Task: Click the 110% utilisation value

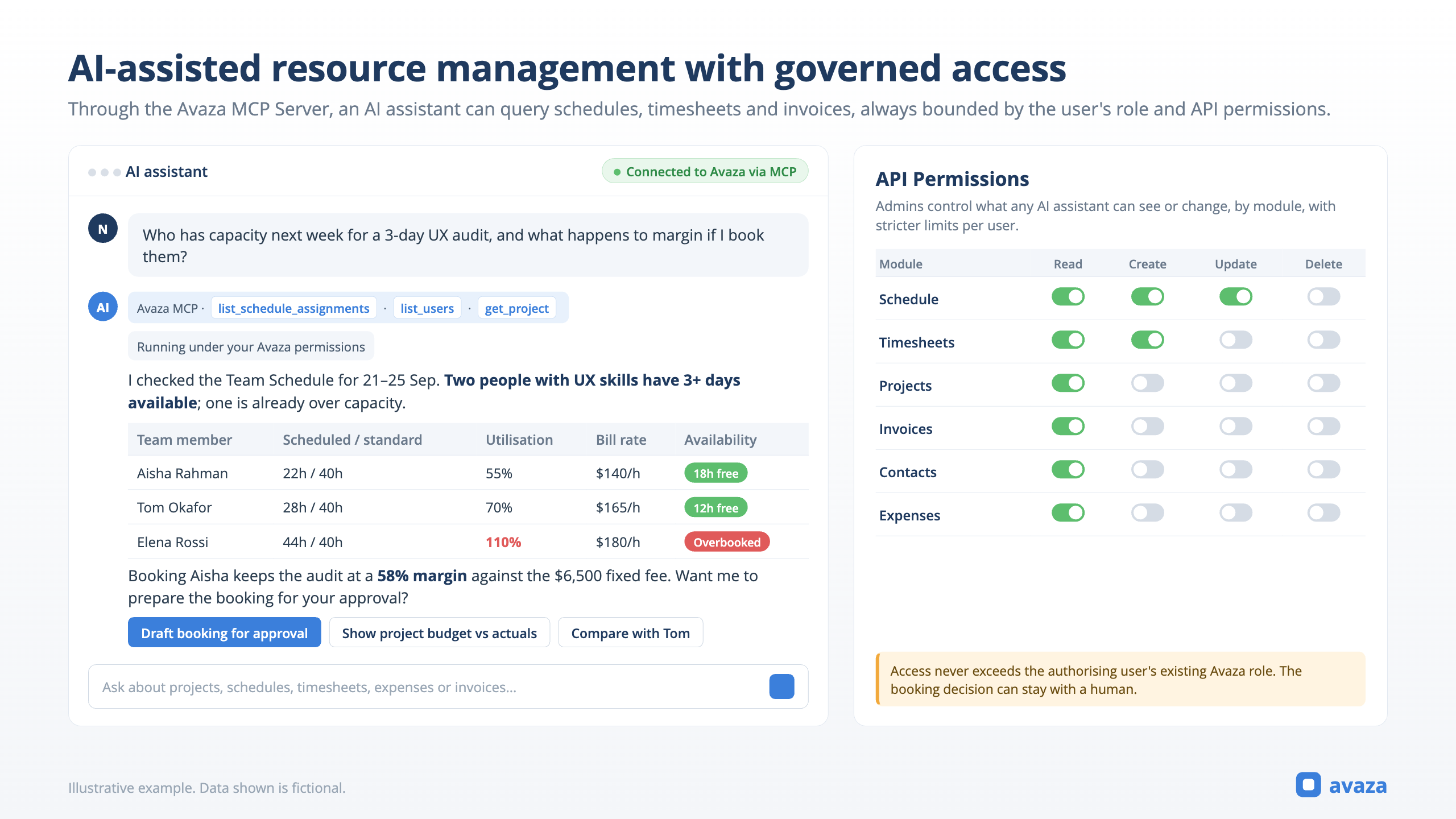Action: (503, 542)
